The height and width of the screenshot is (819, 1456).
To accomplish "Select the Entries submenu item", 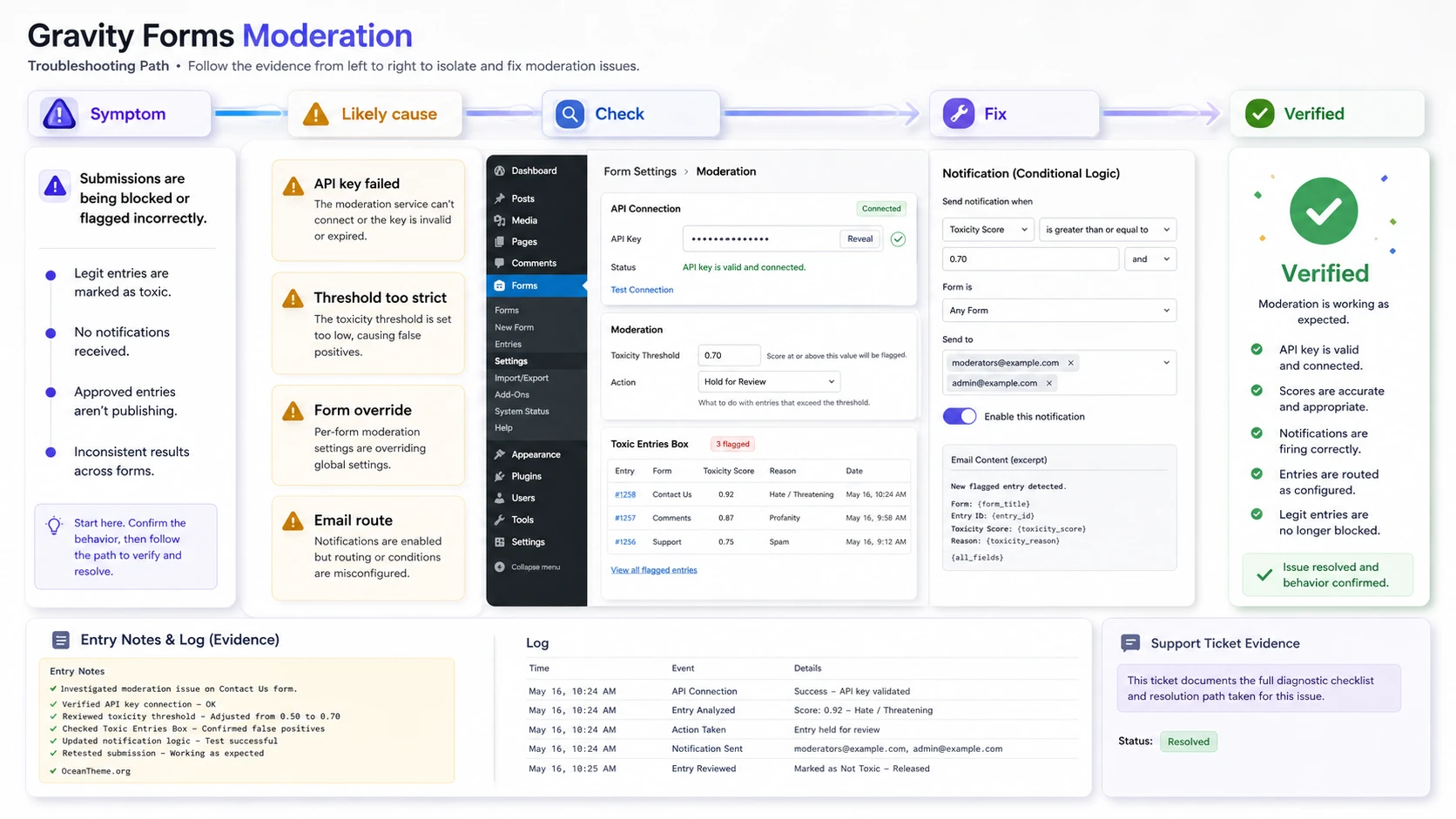I will coord(508,344).
